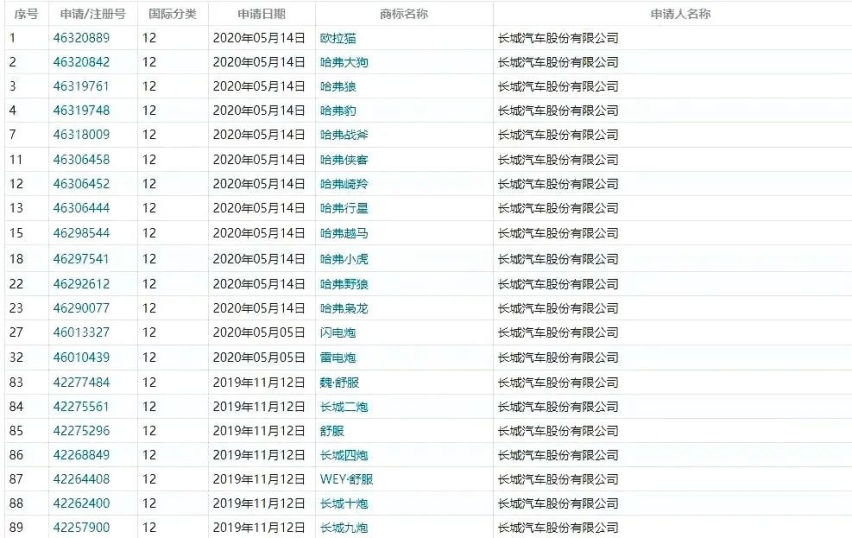Open registration number 46290077 link
Image resolution: width=852 pixels, height=538 pixels.
[81, 308]
